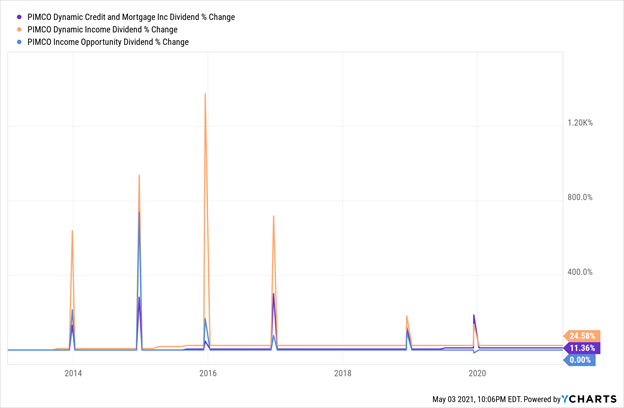Click the 2020 x-axis label
Viewport: 624px width, 408px height.
477,373
